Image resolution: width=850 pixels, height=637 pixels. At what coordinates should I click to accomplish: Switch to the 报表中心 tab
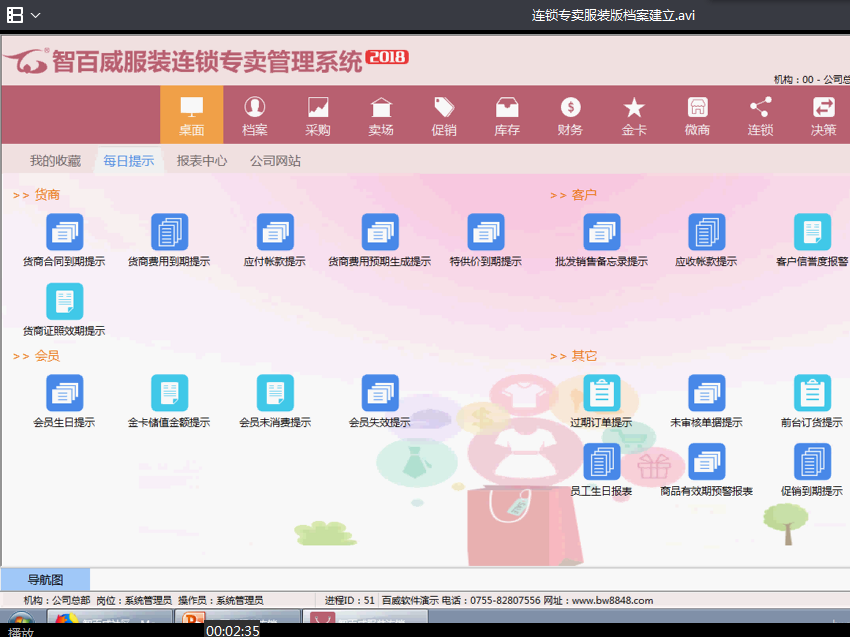[201, 160]
